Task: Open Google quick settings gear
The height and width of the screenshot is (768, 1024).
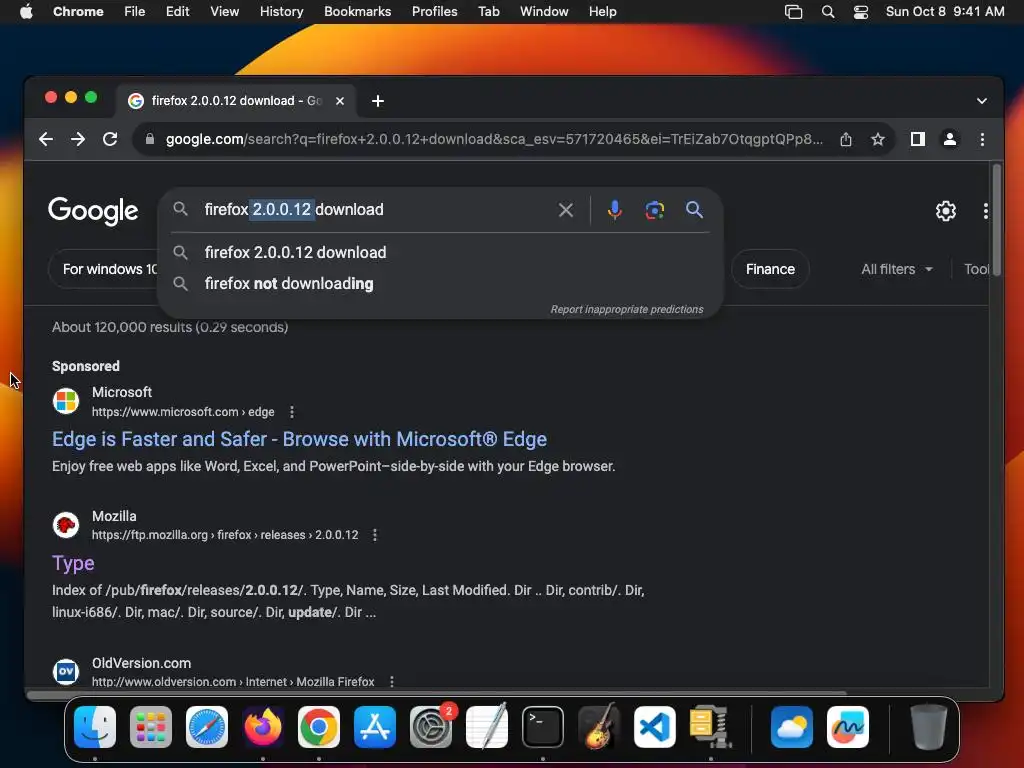Action: [946, 211]
